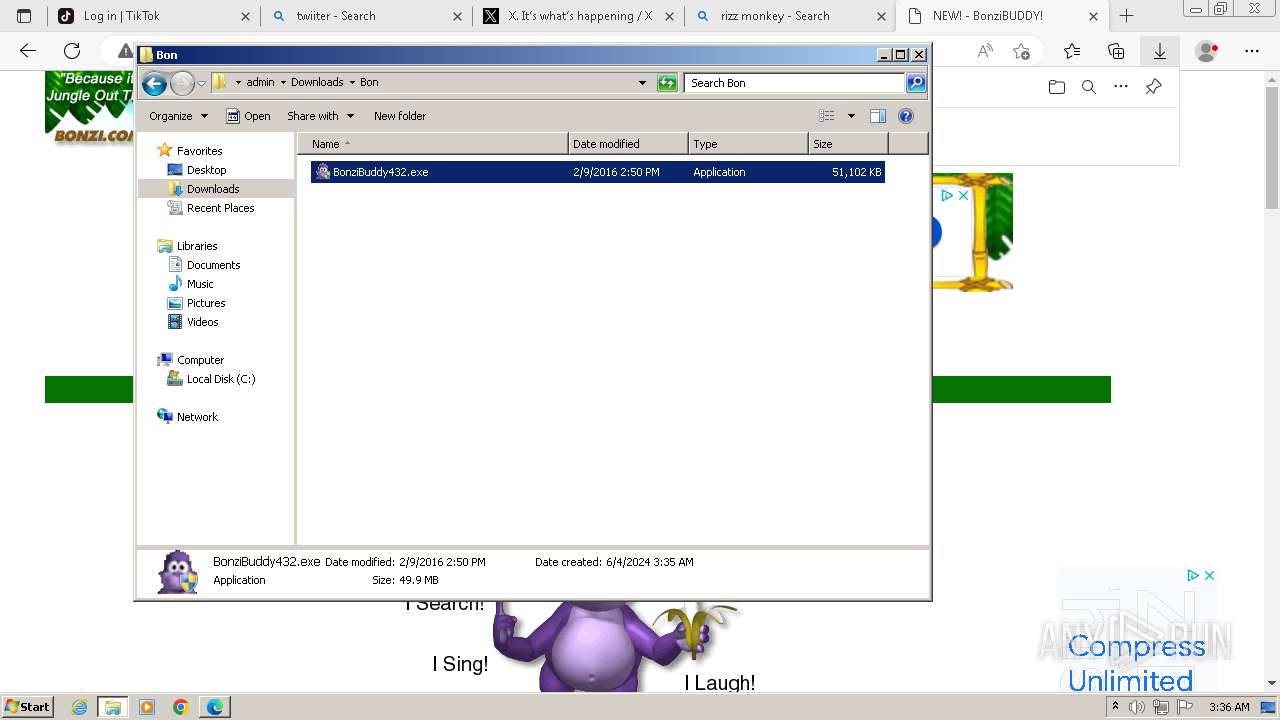Click the Downloads icon in Edge toolbar
The width and height of the screenshot is (1280, 720).
[x=1160, y=51]
